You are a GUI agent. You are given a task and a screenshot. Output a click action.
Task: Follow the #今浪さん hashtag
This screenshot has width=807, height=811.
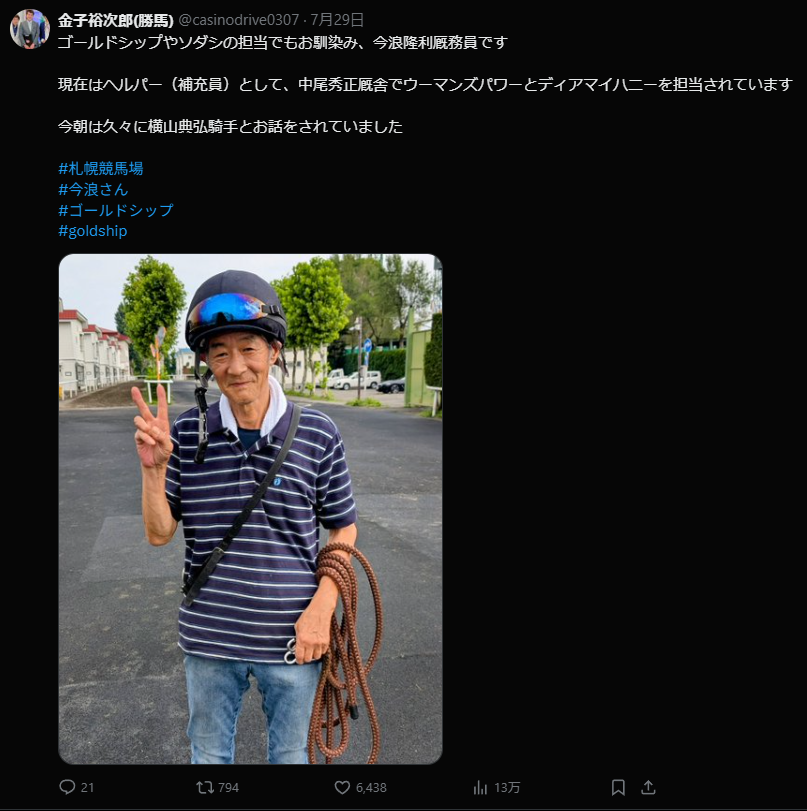coord(93,189)
